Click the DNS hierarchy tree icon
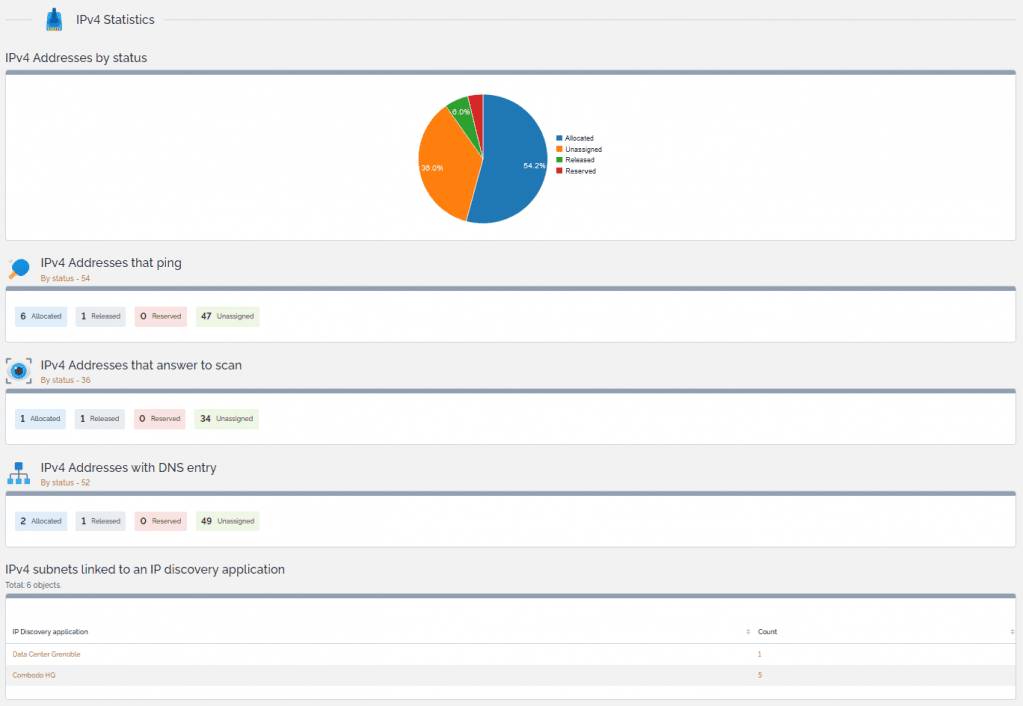Screen dimensions: 1023x706 [18, 473]
